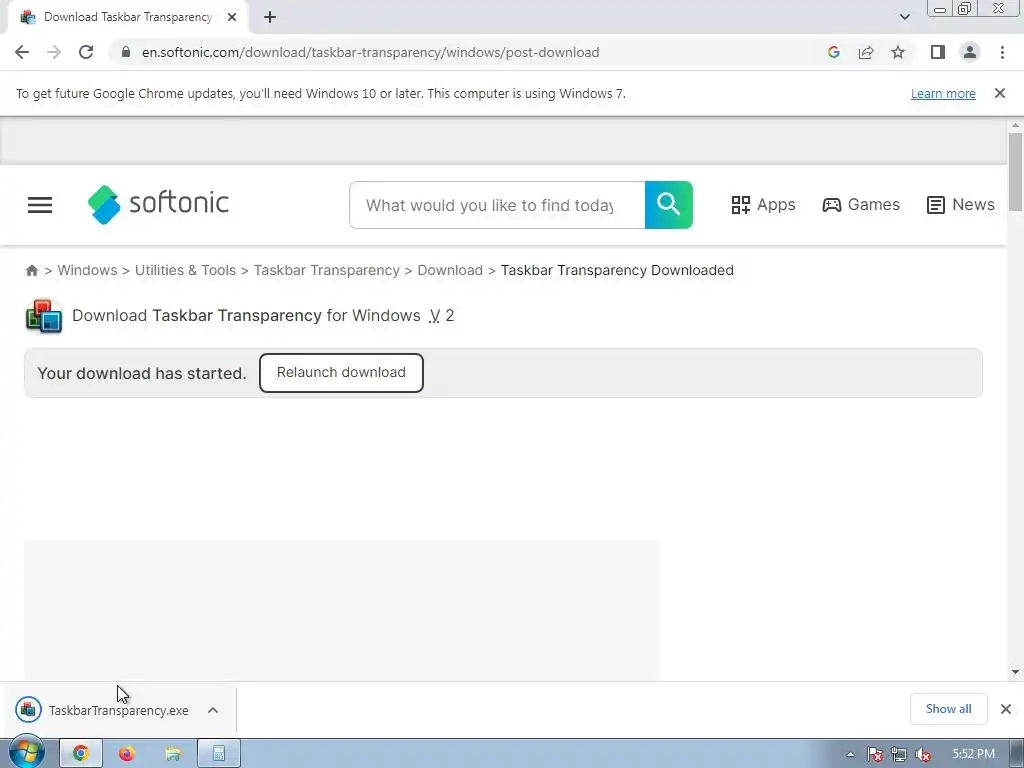Open the Softonic hamburger menu
This screenshot has width=1024, height=768.
pyautogui.click(x=40, y=205)
